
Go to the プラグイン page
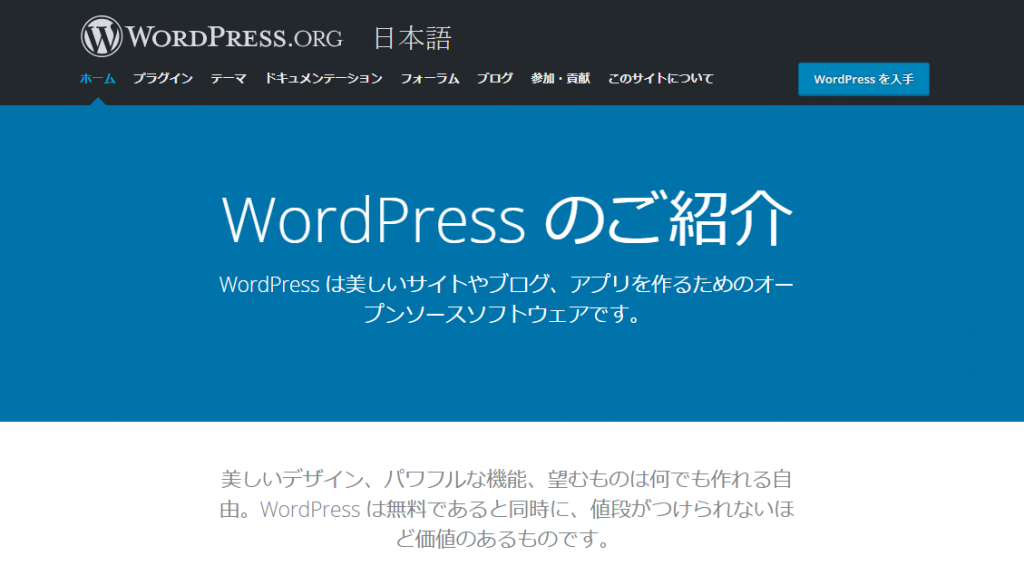click(x=162, y=78)
